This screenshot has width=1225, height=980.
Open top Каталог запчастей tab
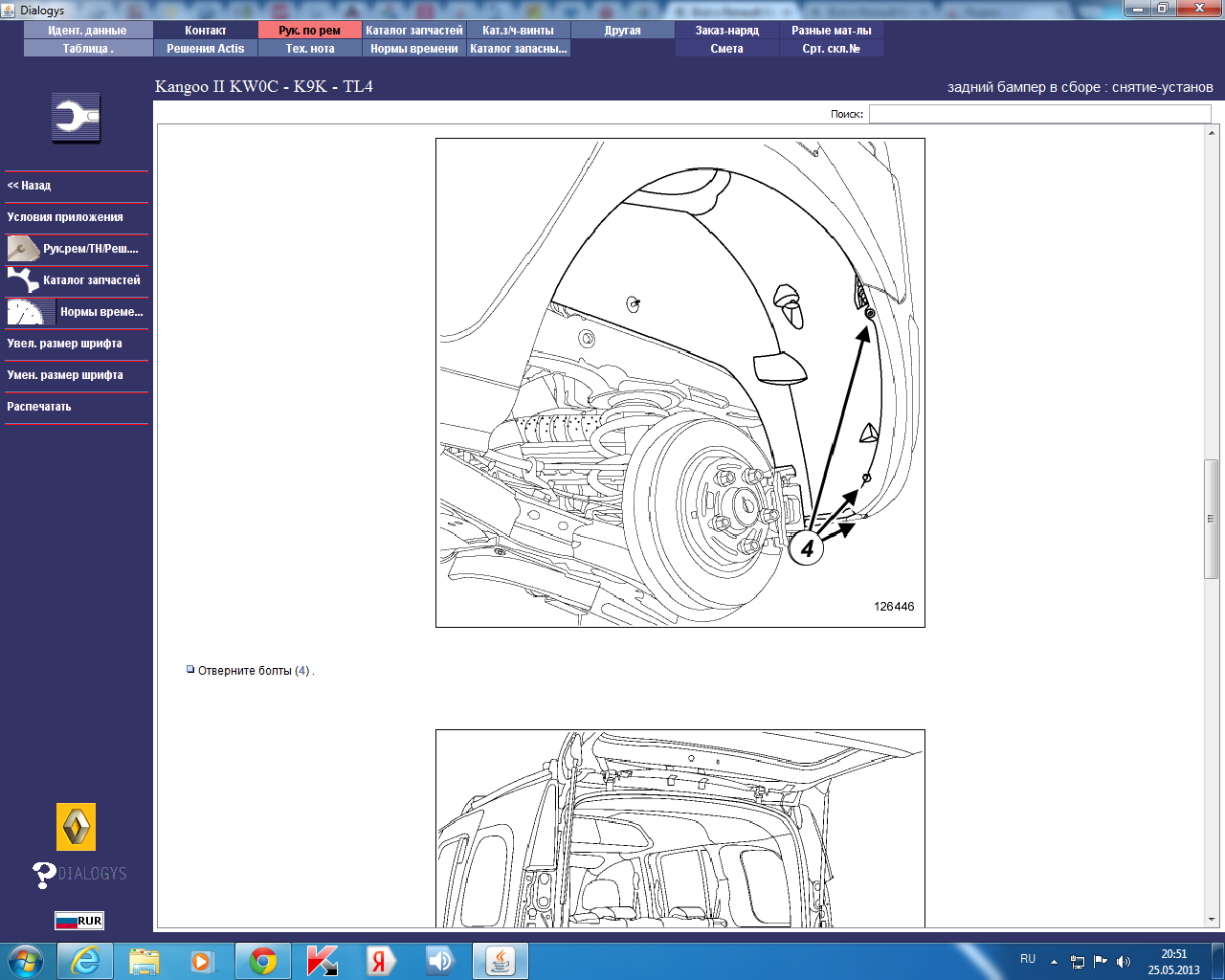tap(414, 31)
